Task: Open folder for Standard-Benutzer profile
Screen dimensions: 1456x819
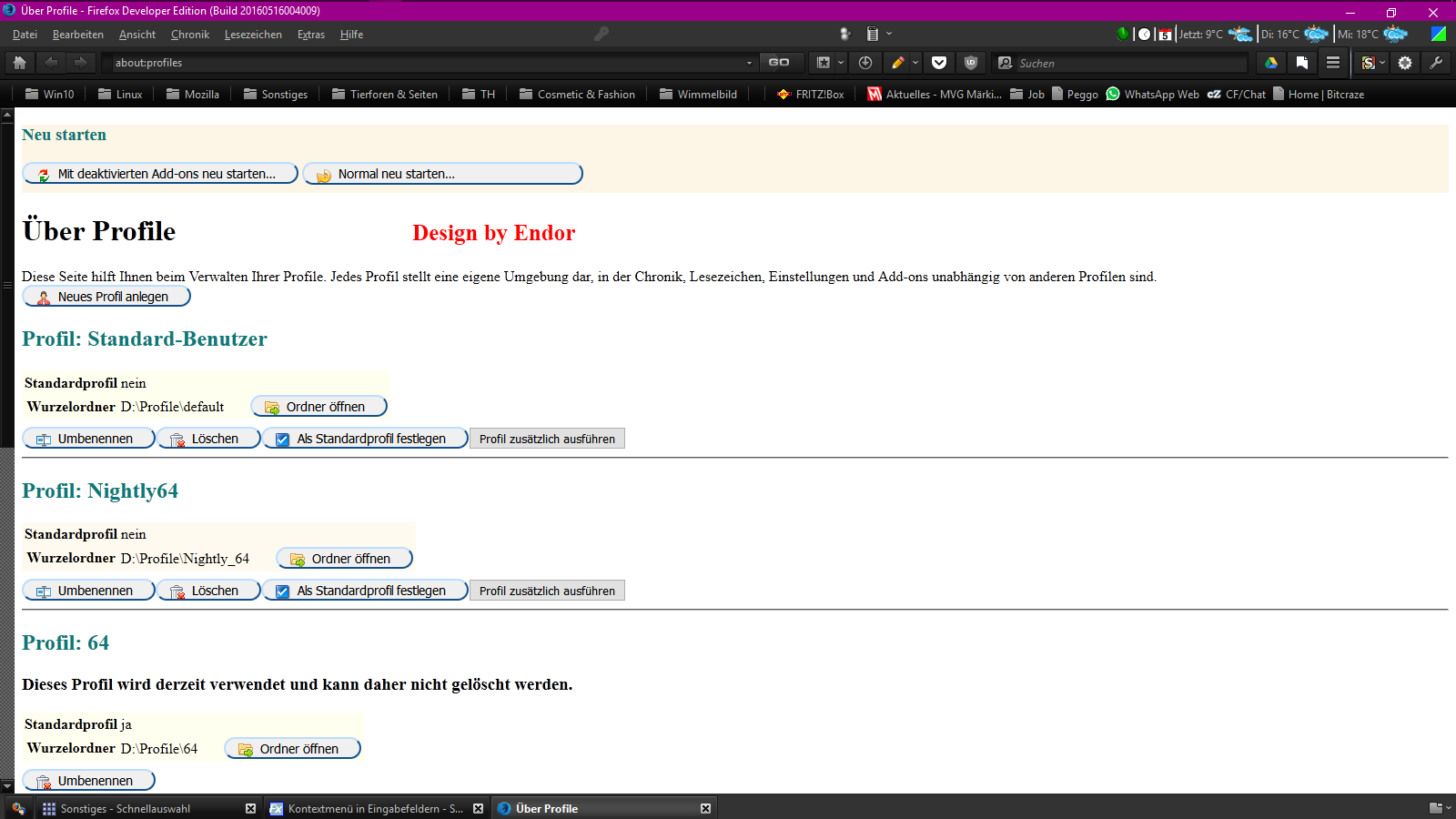Action: point(319,407)
